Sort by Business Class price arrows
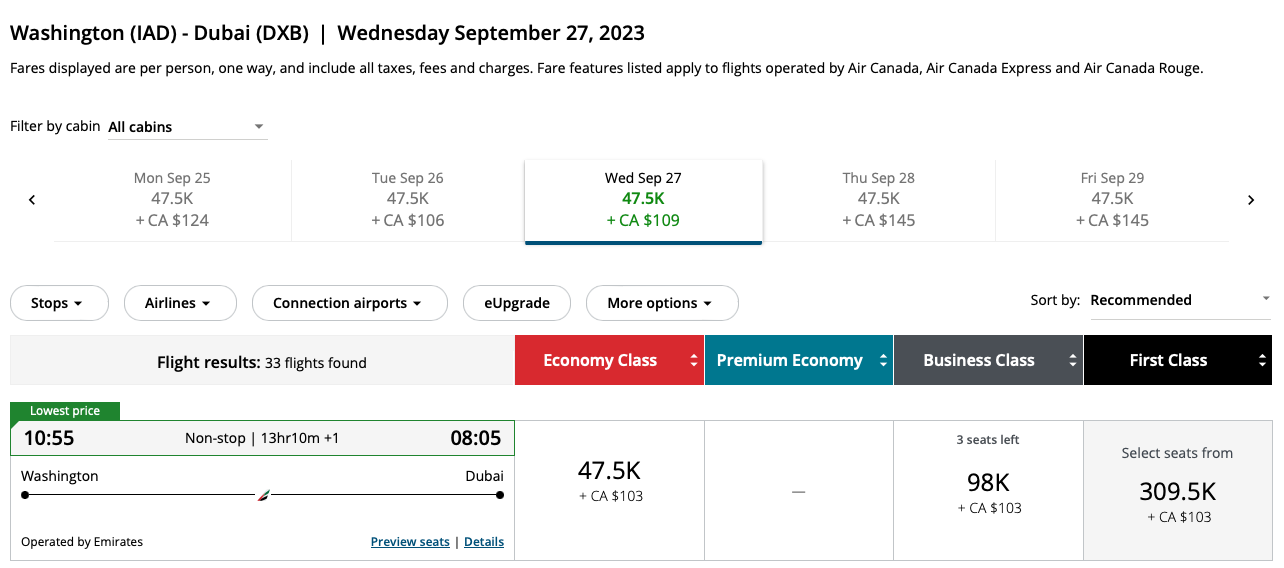The height and width of the screenshot is (568, 1284). tap(1073, 360)
